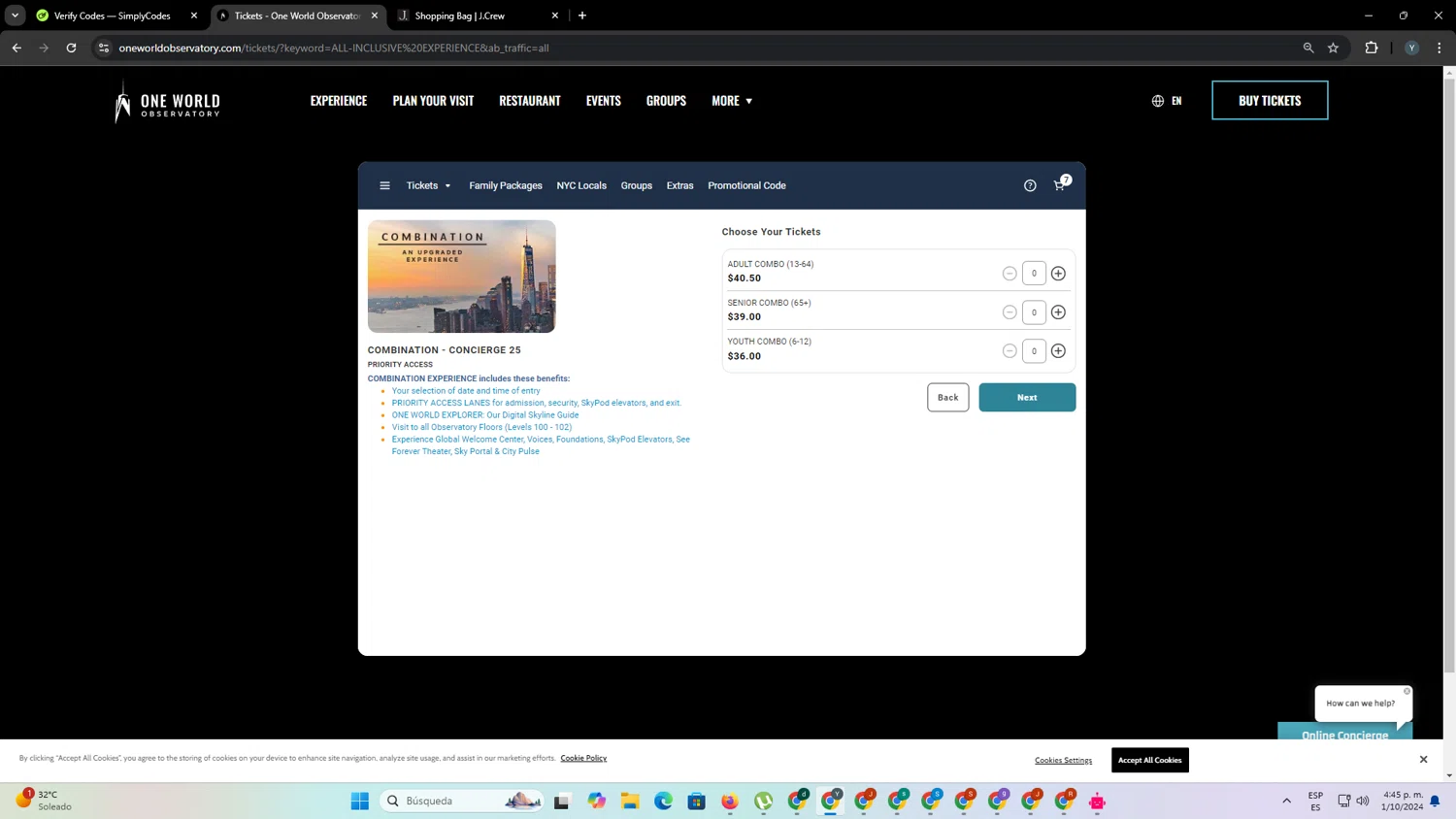Screen dimensions: 1456x819
Task: Click the taskbar Búsqueda search box
Action: pos(462,801)
